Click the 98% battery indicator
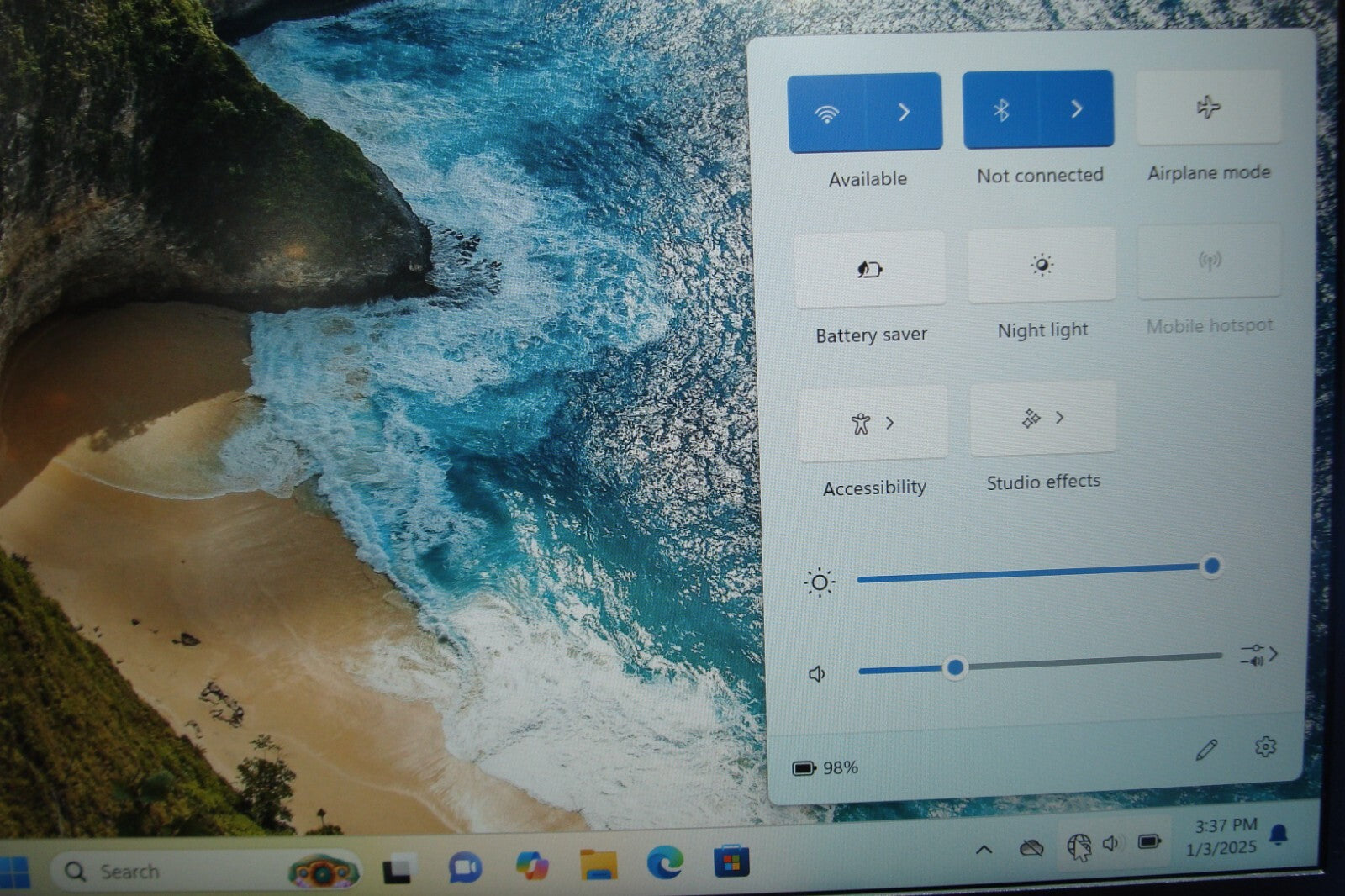The image size is (1345, 896). [x=825, y=768]
